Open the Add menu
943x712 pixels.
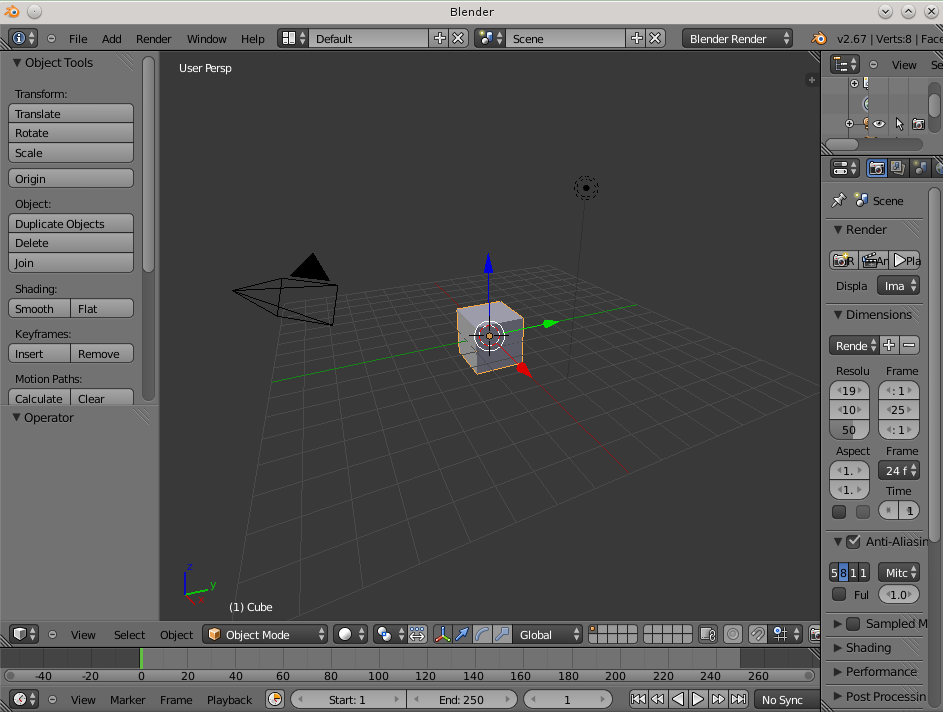pyautogui.click(x=111, y=38)
